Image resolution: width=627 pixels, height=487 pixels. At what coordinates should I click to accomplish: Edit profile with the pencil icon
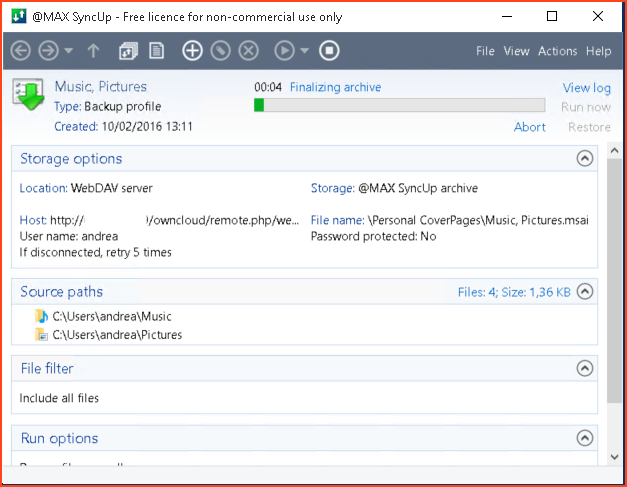(x=220, y=51)
